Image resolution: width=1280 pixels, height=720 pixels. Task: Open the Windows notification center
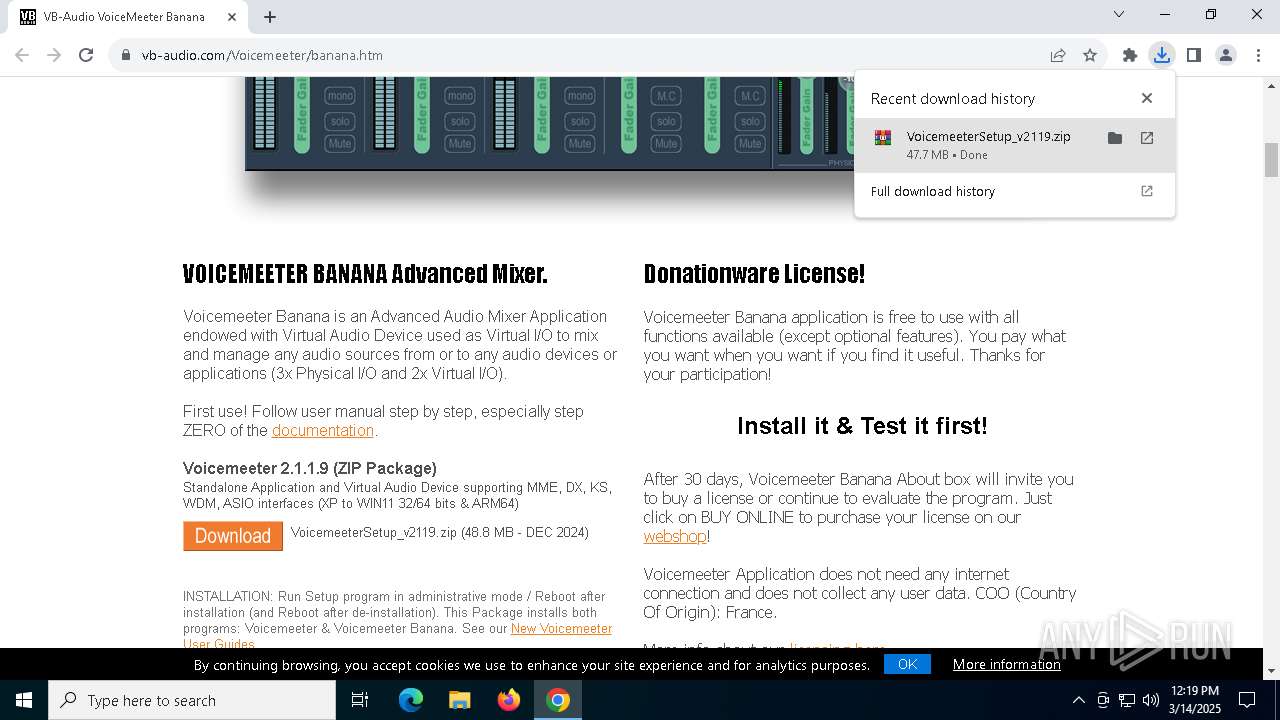1247,700
